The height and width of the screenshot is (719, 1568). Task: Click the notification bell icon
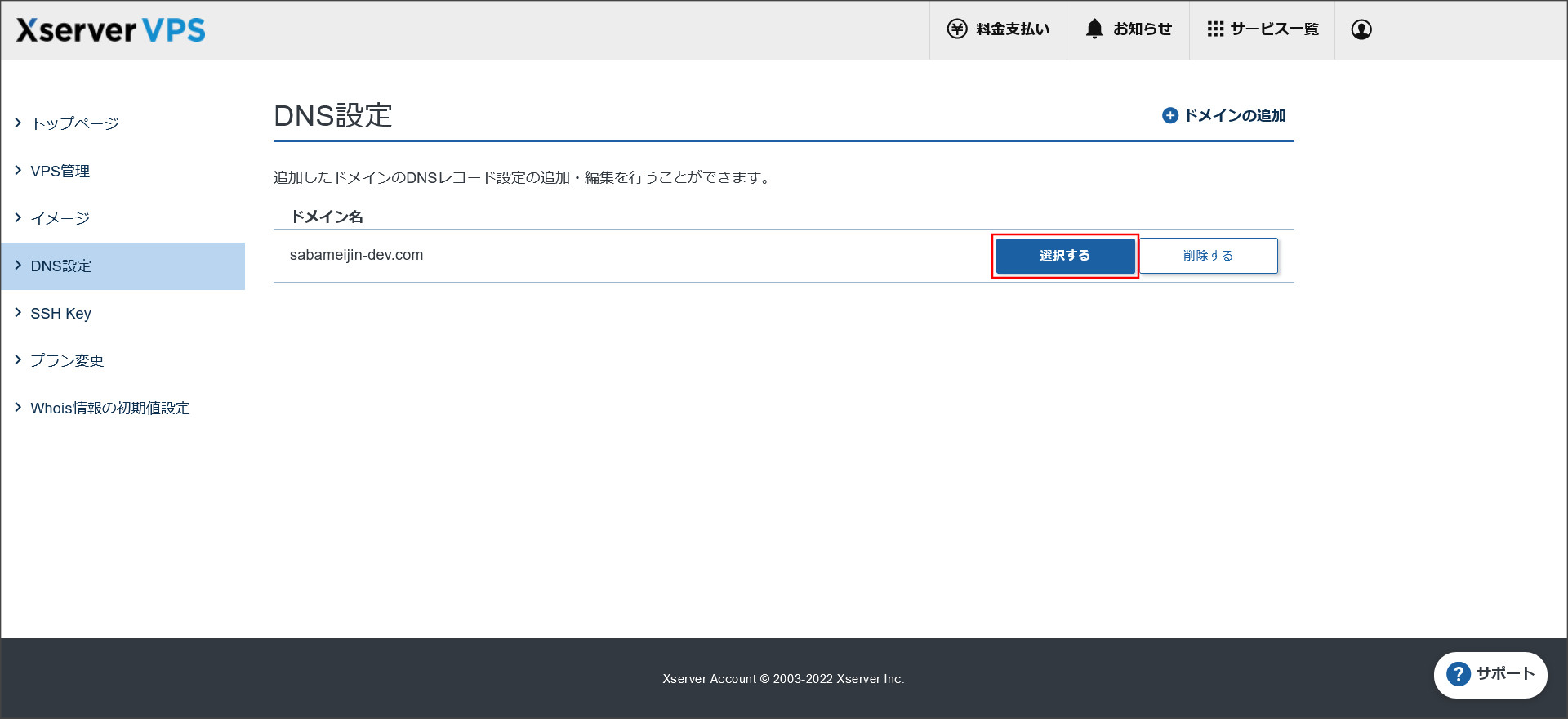click(x=1094, y=29)
